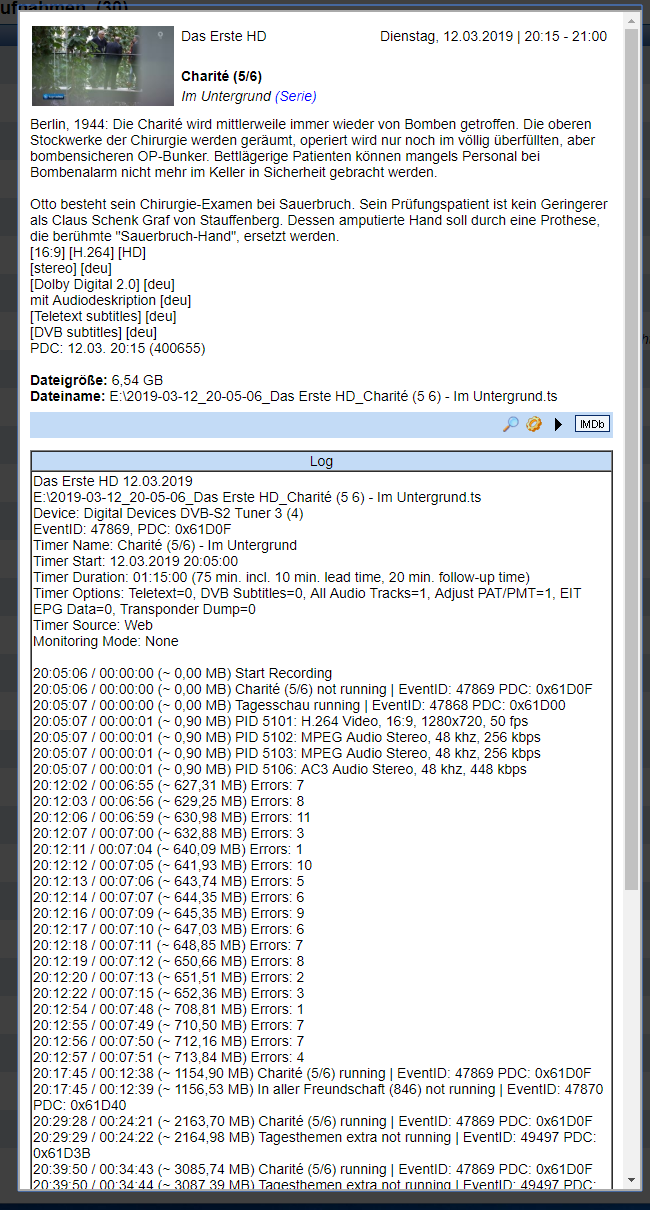Screen dimensions: 650x1210
Task: Click the mit Audiodeskription [deu] line
Action: pos(110,300)
